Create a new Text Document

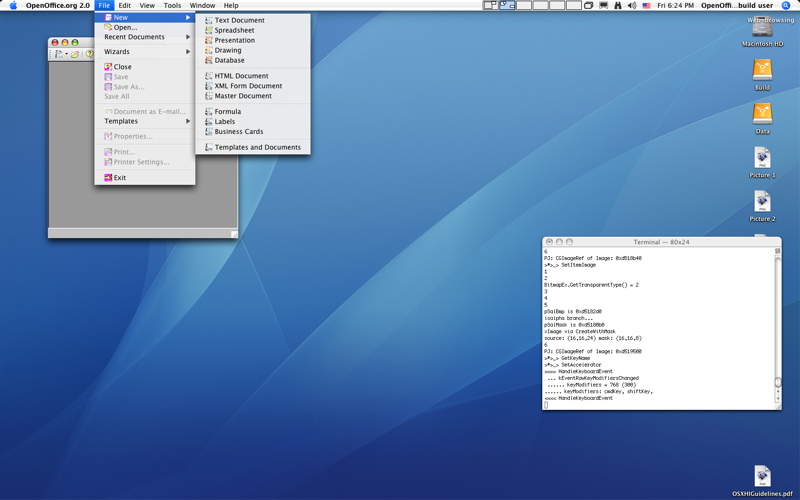pos(253,20)
